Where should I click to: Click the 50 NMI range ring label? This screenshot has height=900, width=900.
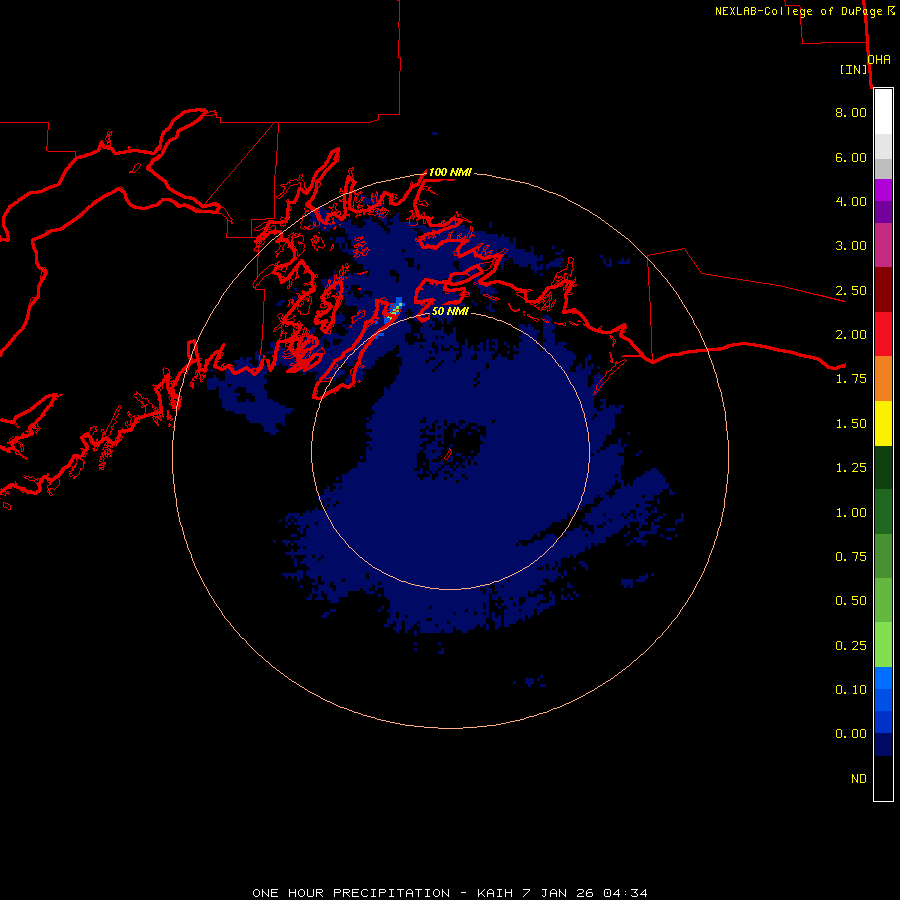pos(450,311)
